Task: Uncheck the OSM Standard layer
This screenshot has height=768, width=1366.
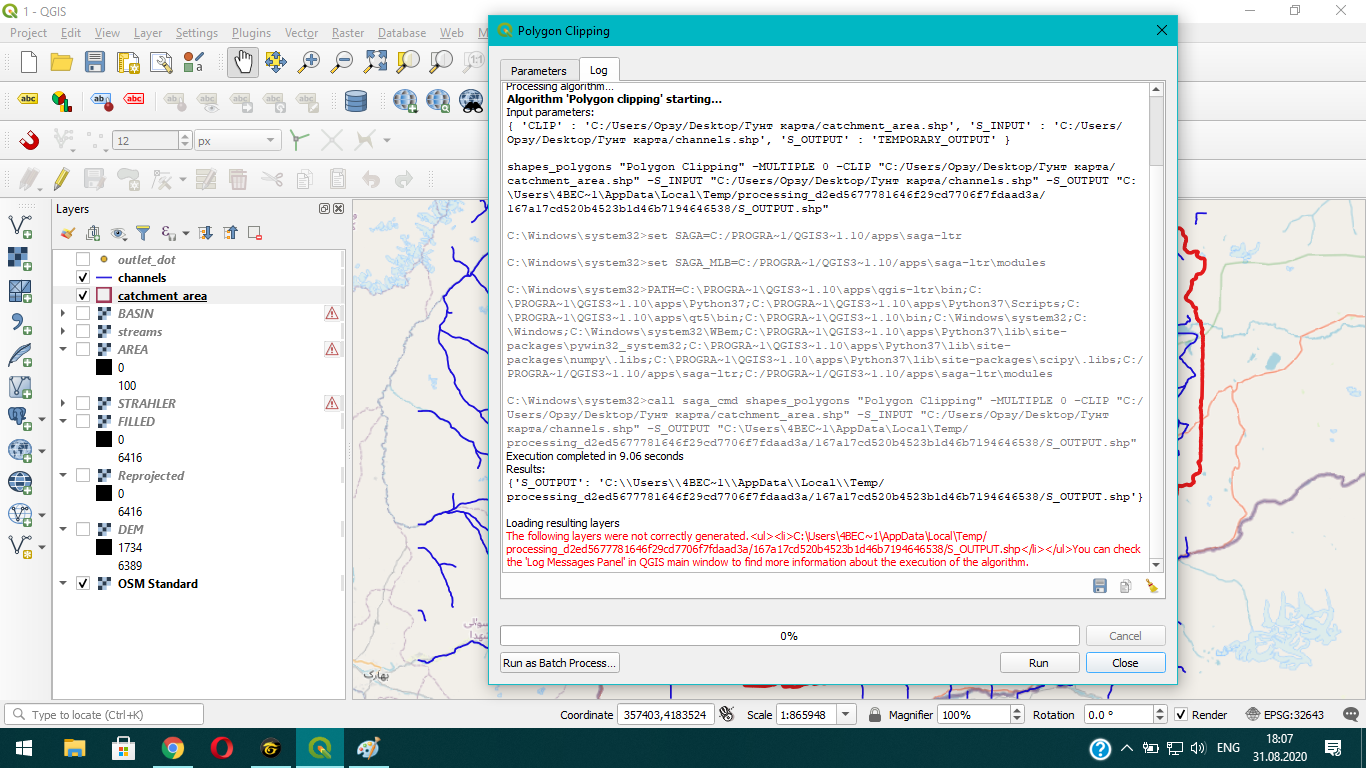Action: point(83,584)
